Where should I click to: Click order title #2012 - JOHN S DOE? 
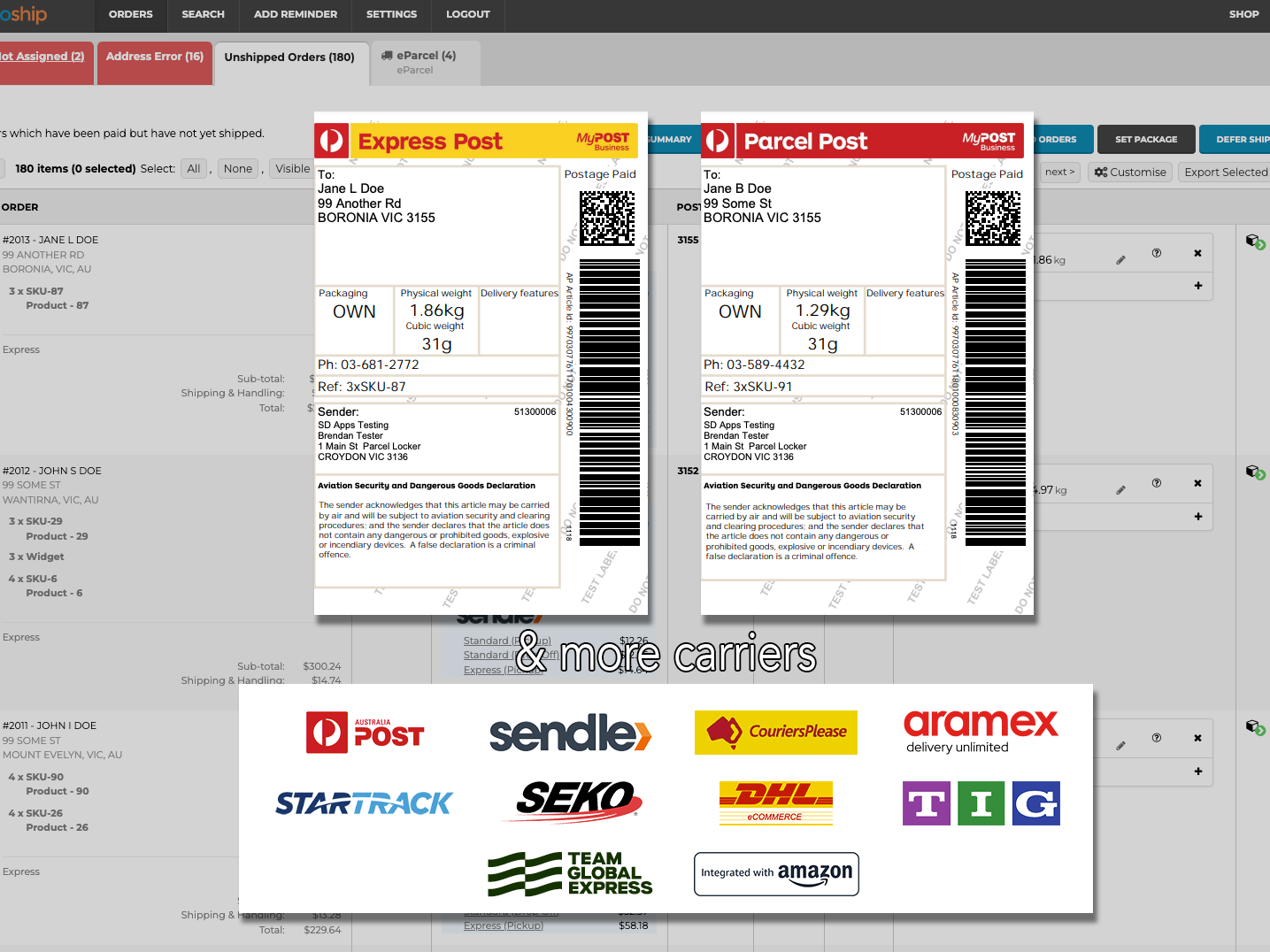pos(52,471)
